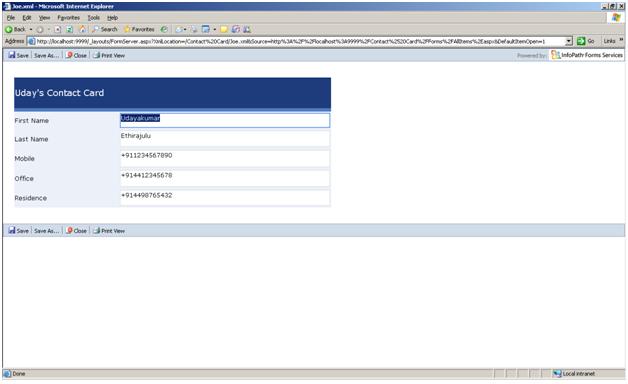Viewport: 628px width, 384px height.
Task: Go to the Home page icon
Action: [83, 29]
